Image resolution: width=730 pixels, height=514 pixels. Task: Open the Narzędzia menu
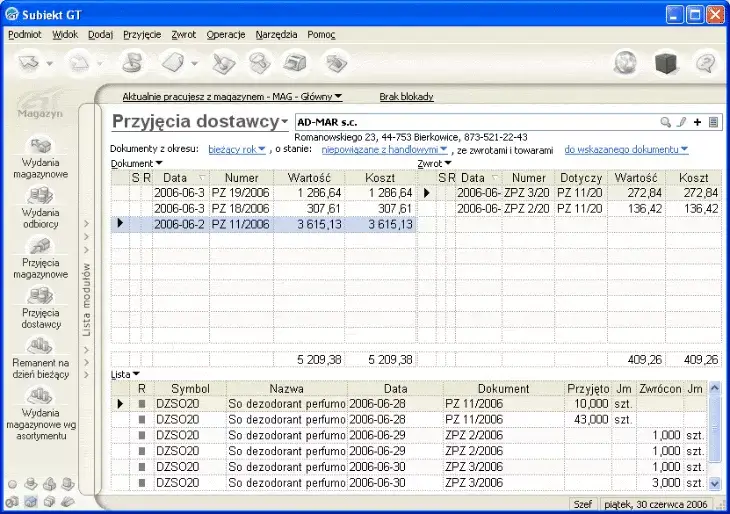(276, 34)
